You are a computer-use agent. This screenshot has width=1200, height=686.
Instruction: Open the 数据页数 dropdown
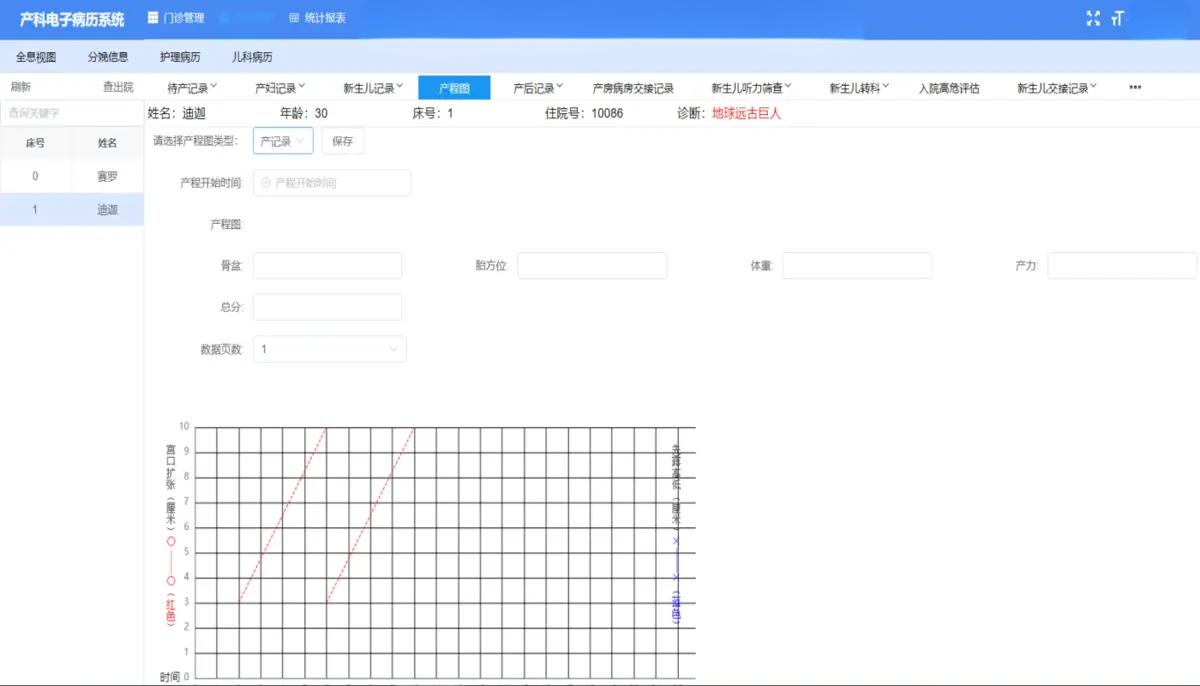pos(330,349)
